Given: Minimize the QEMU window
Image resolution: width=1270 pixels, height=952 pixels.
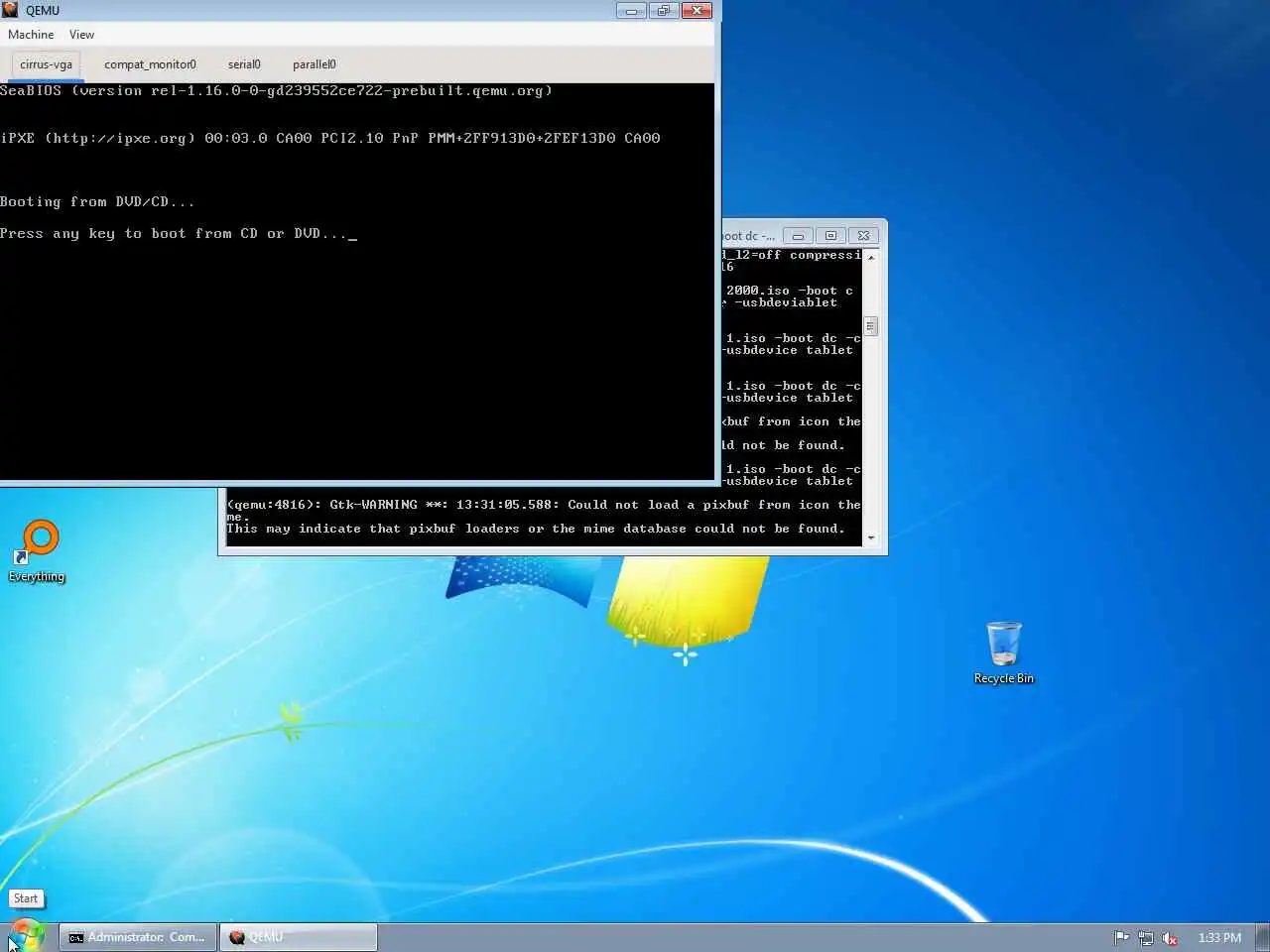Looking at the screenshot, I should click(x=631, y=11).
